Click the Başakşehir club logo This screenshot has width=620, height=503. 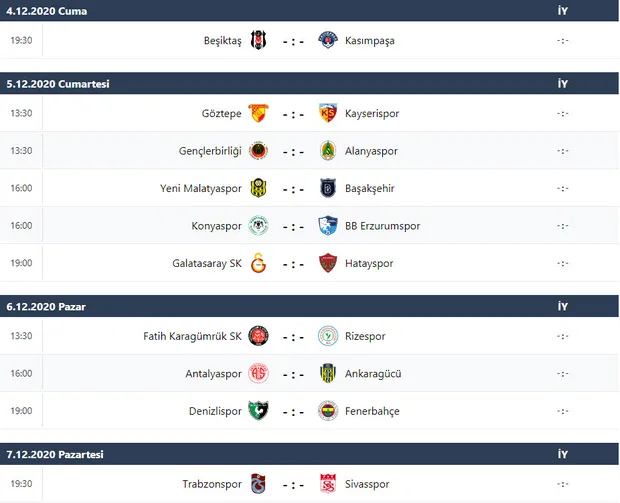327,188
